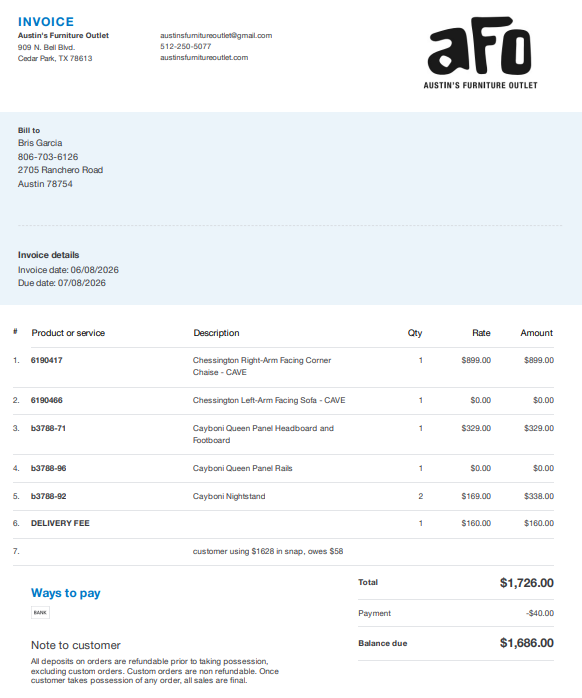The height and width of the screenshot is (698, 582).
Task: Click the Austin's Furniture Outlet company name
Action: coord(63,35)
